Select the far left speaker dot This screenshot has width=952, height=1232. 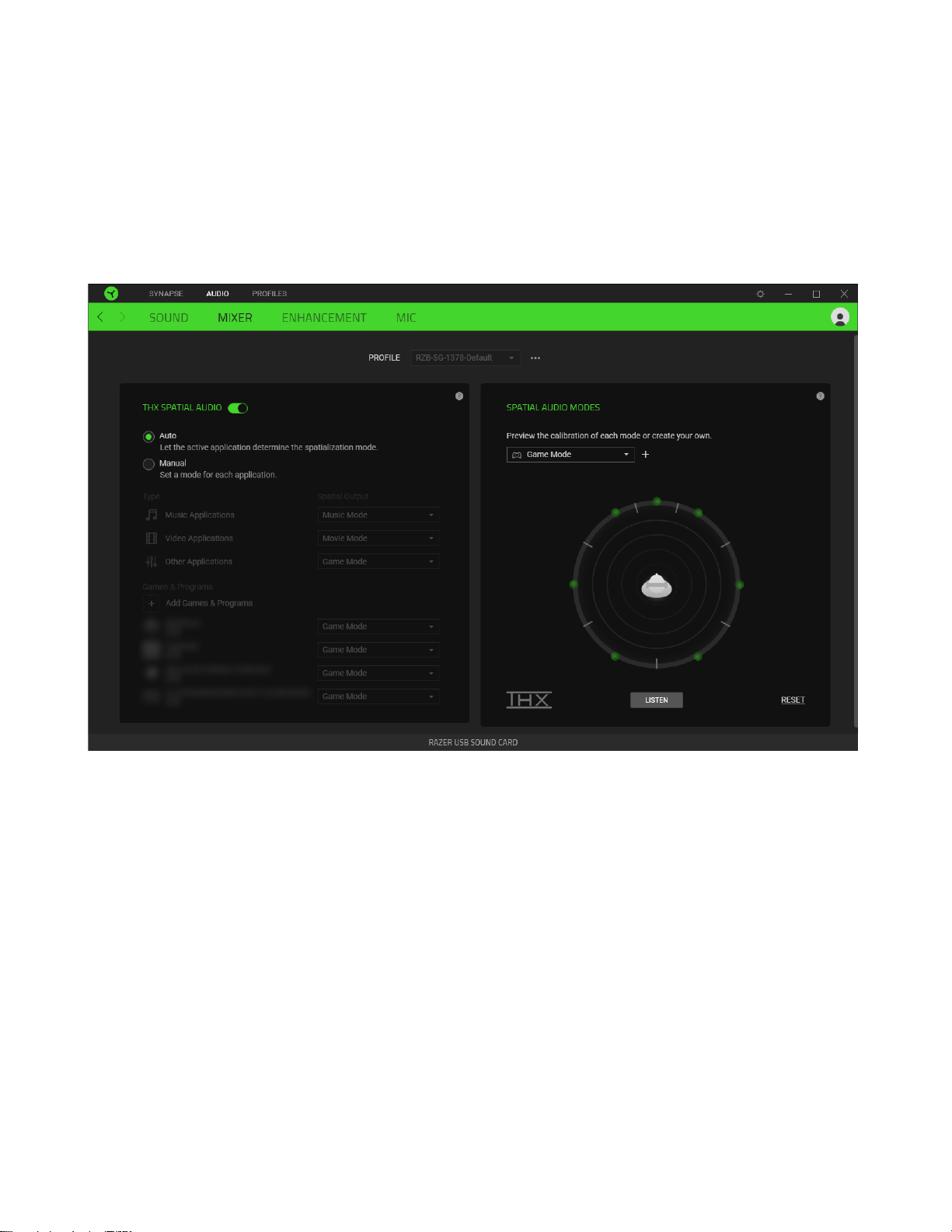coord(574,584)
